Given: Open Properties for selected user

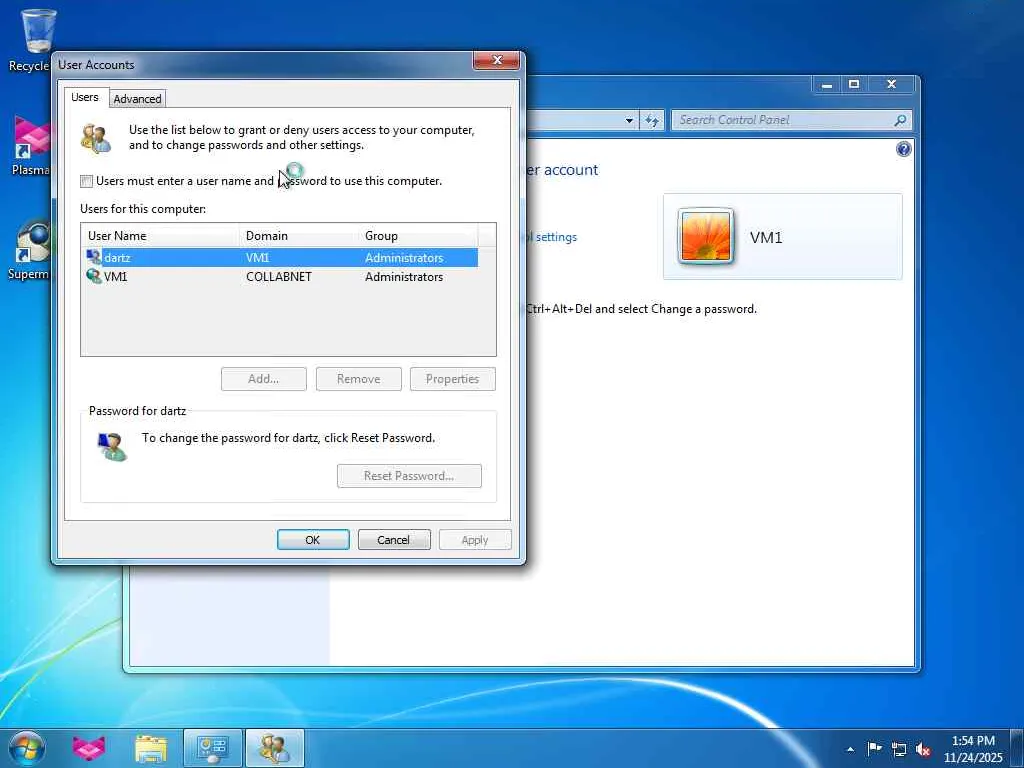Looking at the screenshot, I should pos(453,379).
